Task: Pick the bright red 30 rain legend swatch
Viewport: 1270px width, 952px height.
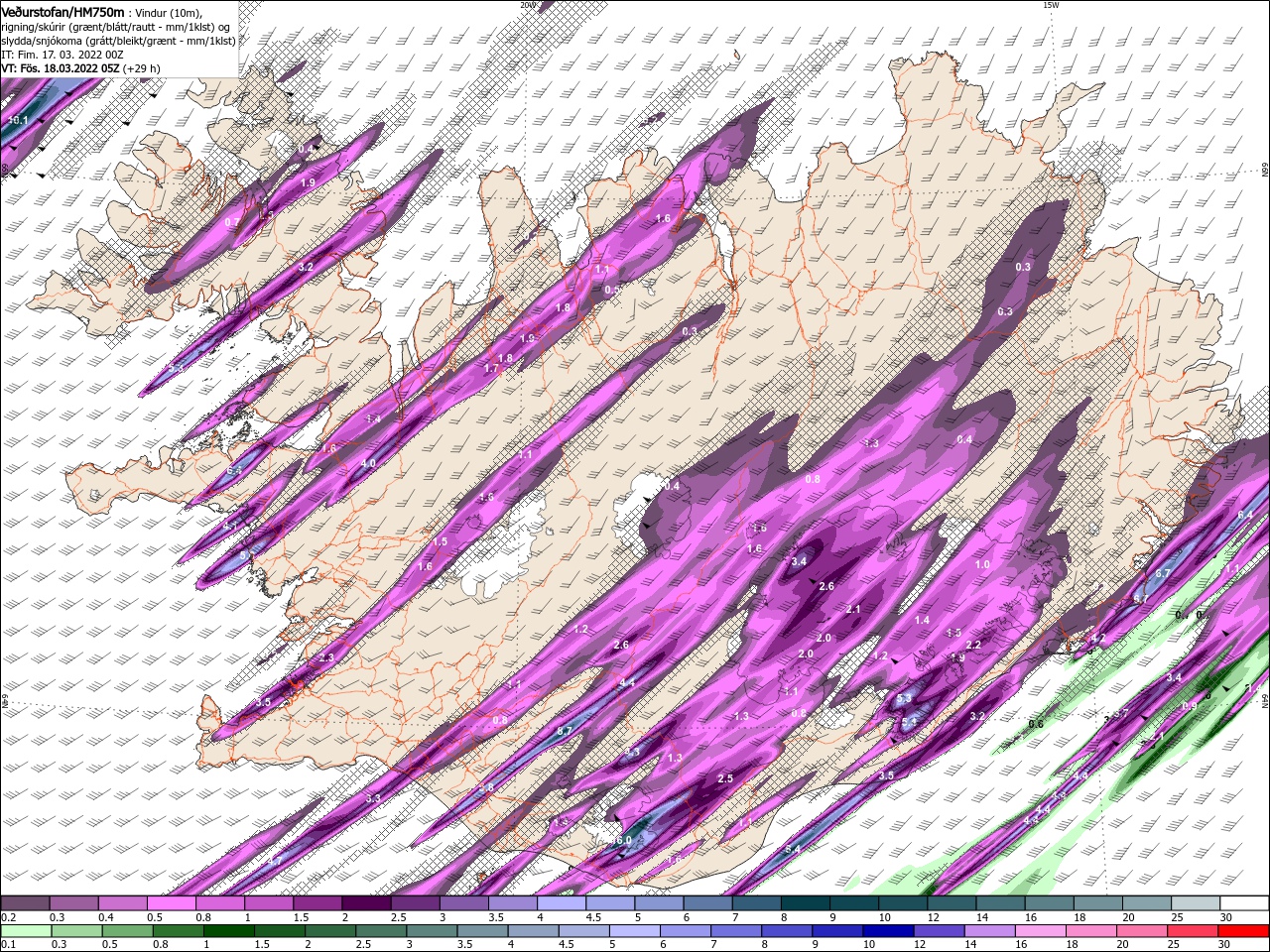Action: click(x=1243, y=930)
